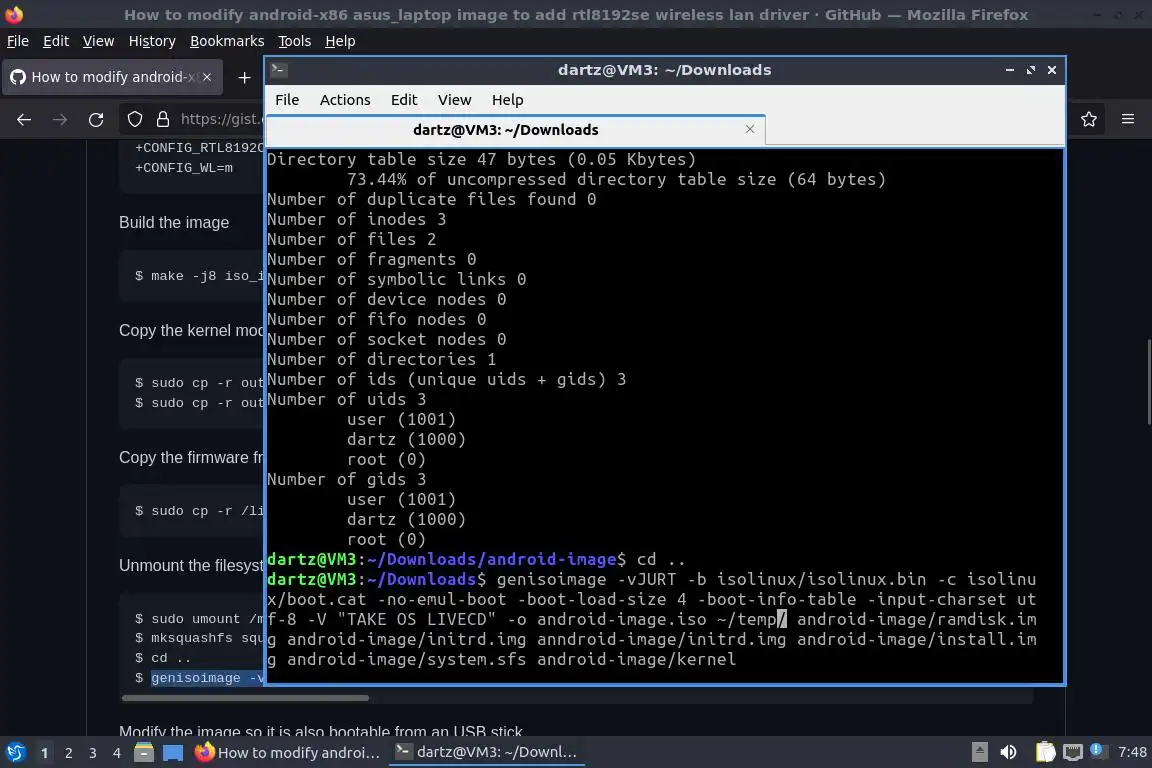The width and height of the screenshot is (1152, 768).
Task: Click the network connection tray icon
Action: [x=1073, y=752]
